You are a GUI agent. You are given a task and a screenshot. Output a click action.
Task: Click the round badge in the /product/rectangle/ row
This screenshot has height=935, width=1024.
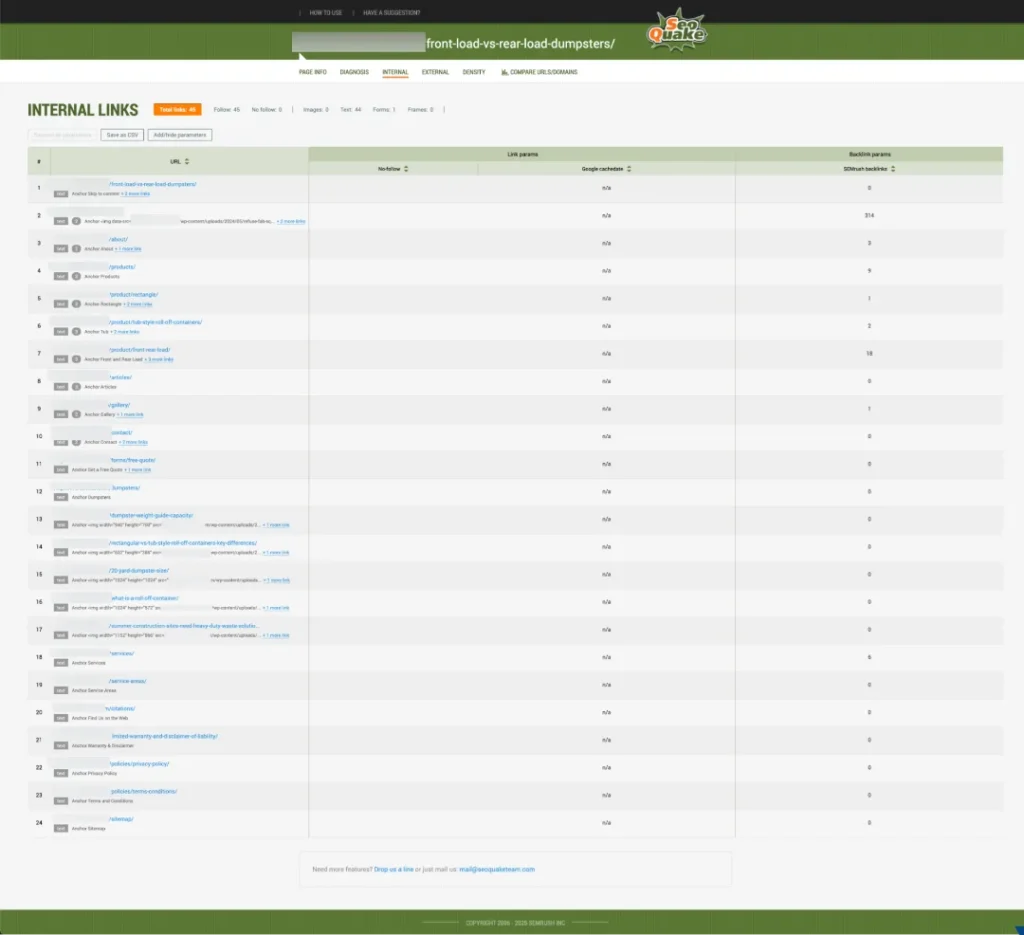point(76,304)
